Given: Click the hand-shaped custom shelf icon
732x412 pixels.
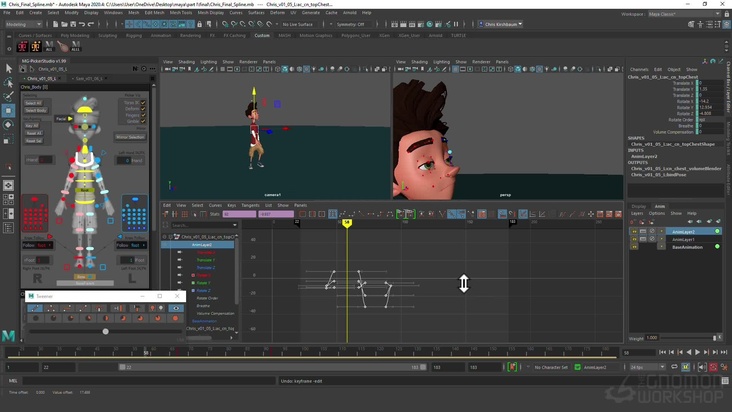Looking at the screenshot, I should pyautogui.click(x=62, y=46).
